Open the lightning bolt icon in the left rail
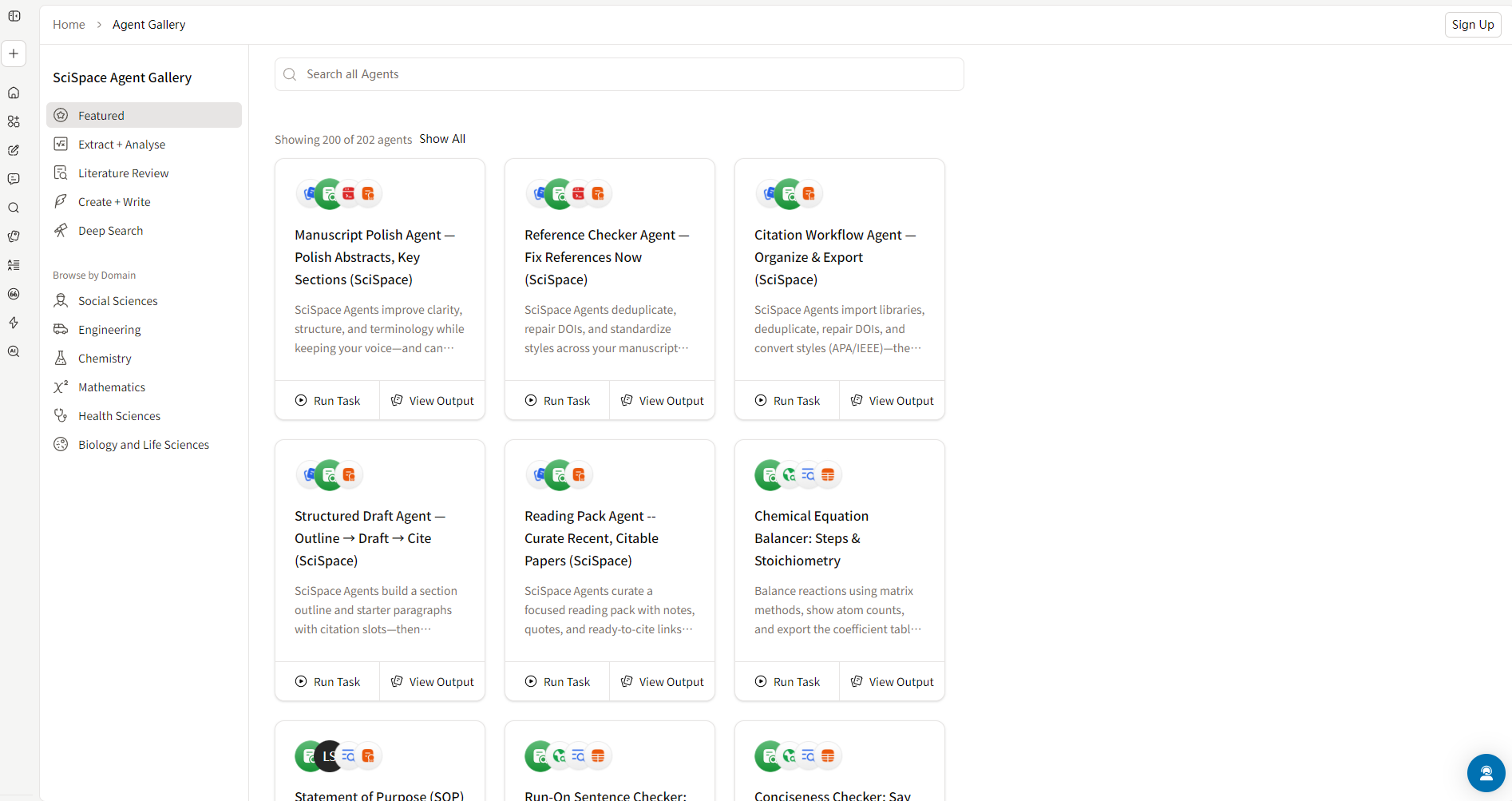This screenshot has height=801, width=1512. 14,323
